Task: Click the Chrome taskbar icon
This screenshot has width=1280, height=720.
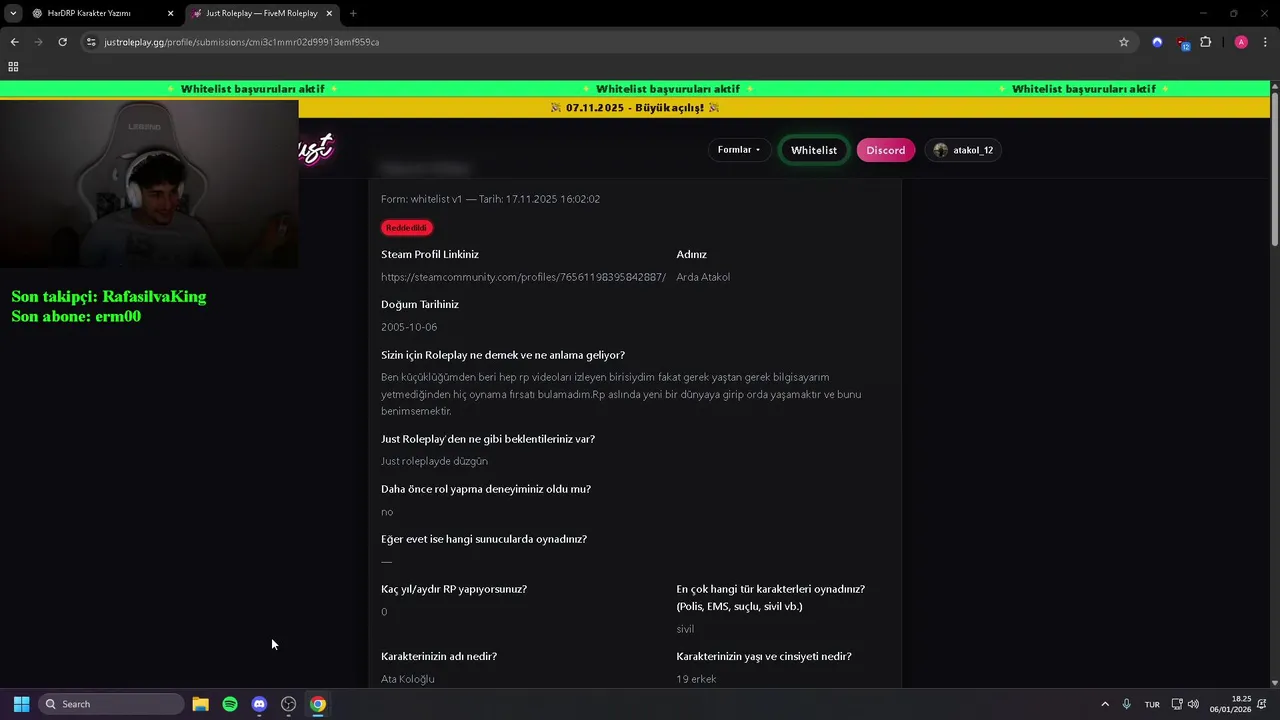Action: (x=318, y=704)
